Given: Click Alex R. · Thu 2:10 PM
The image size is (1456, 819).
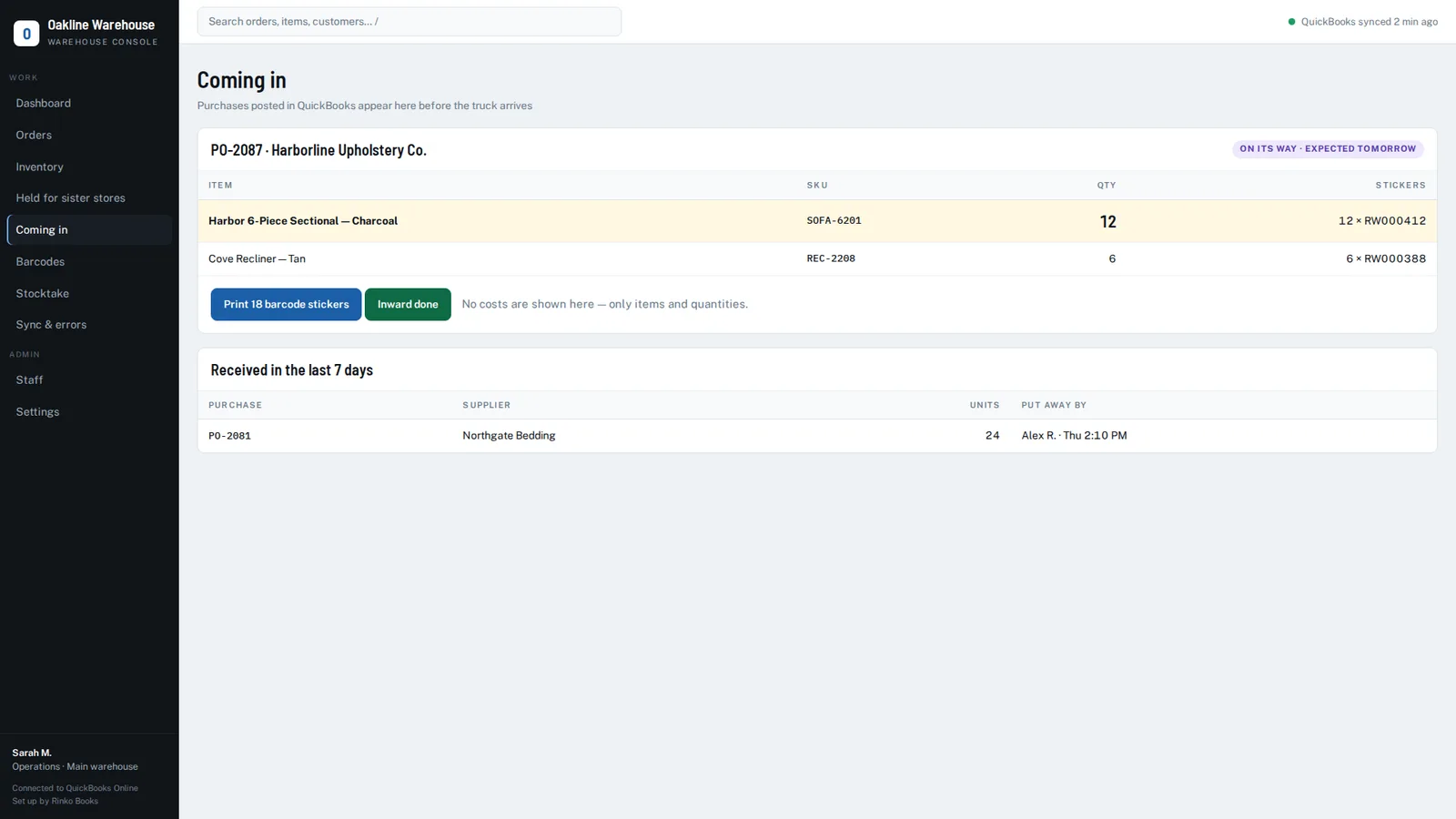Looking at the screenshot, I should [x=1074, y=436].
